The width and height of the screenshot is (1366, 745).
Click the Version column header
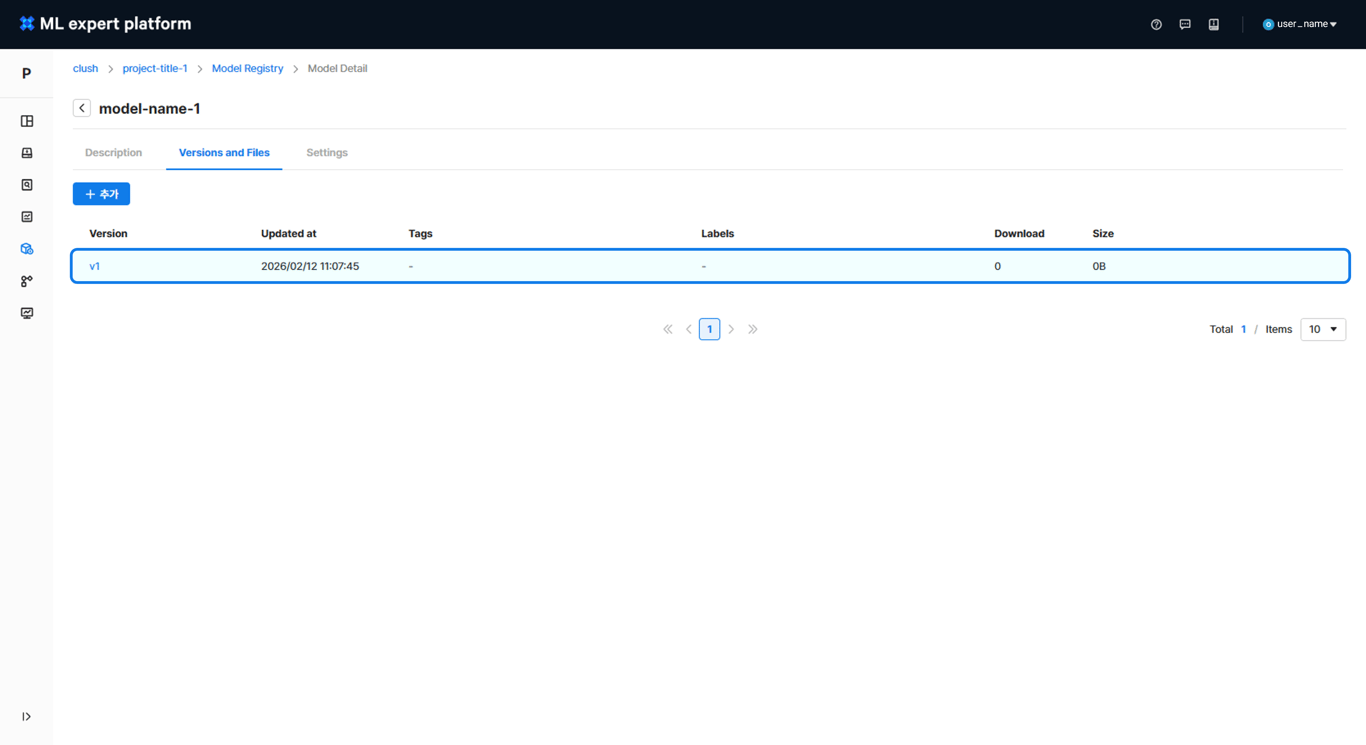pyautogui.click(x=109, y=234)
